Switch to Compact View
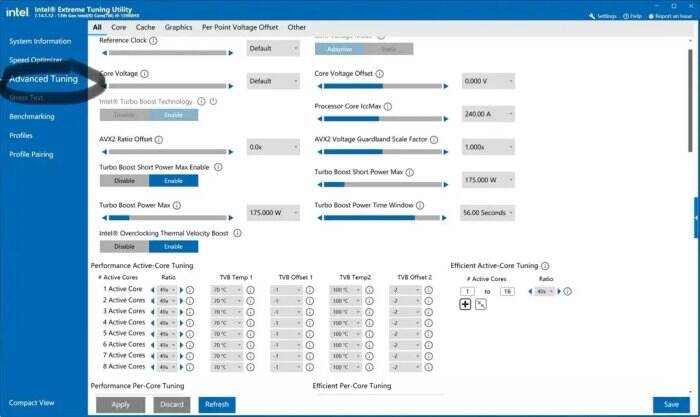Image resolution: width=700 pixels, height=417 pixels. 31,403
